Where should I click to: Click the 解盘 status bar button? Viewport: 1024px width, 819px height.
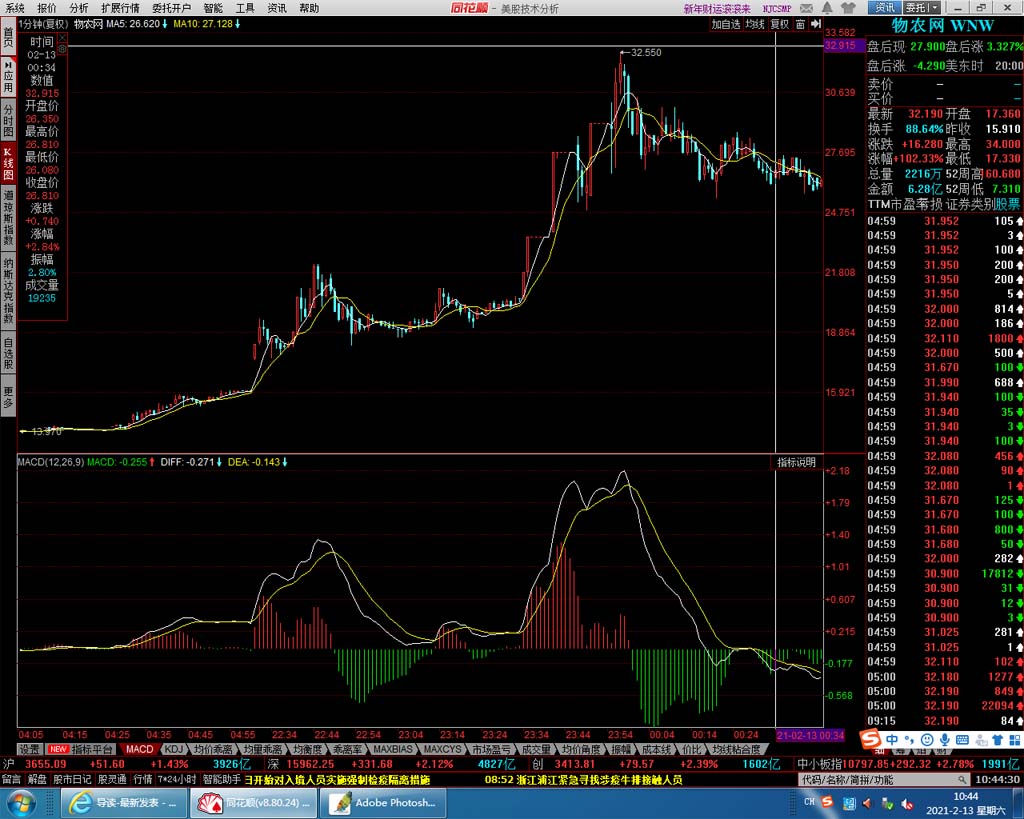tap(37, 779)
